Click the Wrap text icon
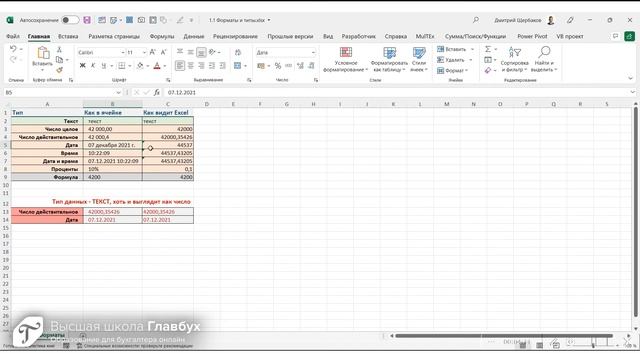Viewport: 640px width, 360px height. click(238, 52)
